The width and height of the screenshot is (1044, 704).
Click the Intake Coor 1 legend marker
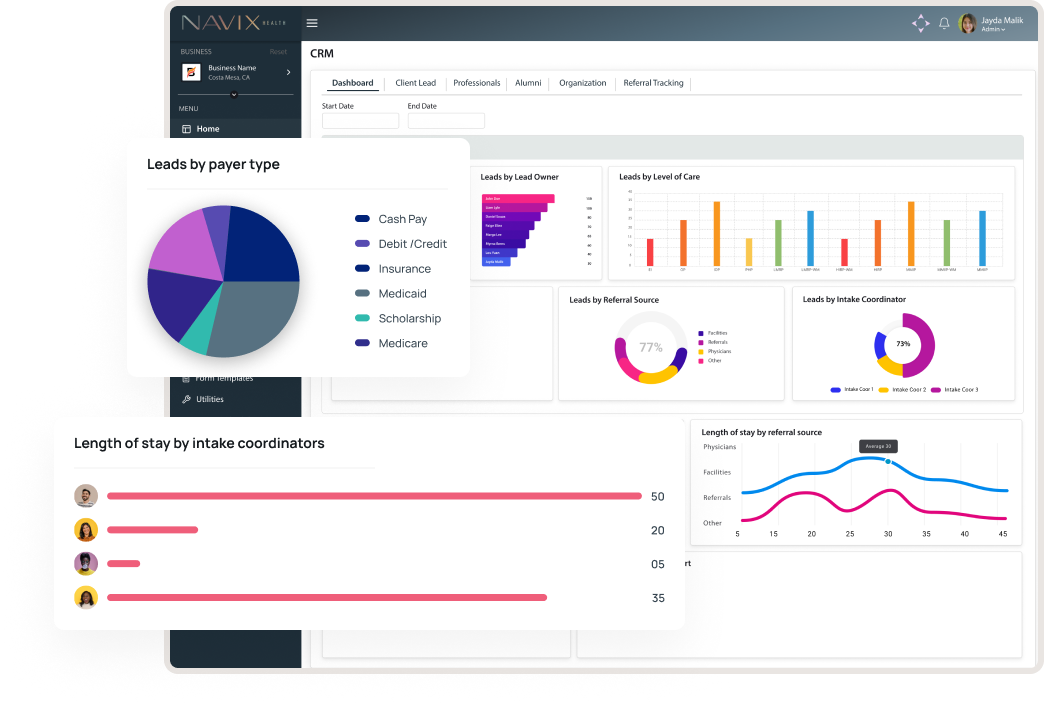pos(836,390)
